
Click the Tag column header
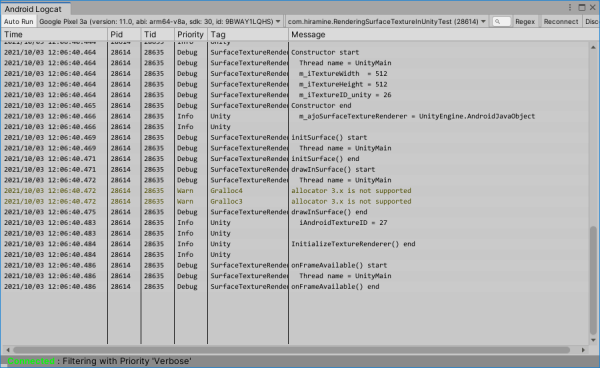(248, 34)
